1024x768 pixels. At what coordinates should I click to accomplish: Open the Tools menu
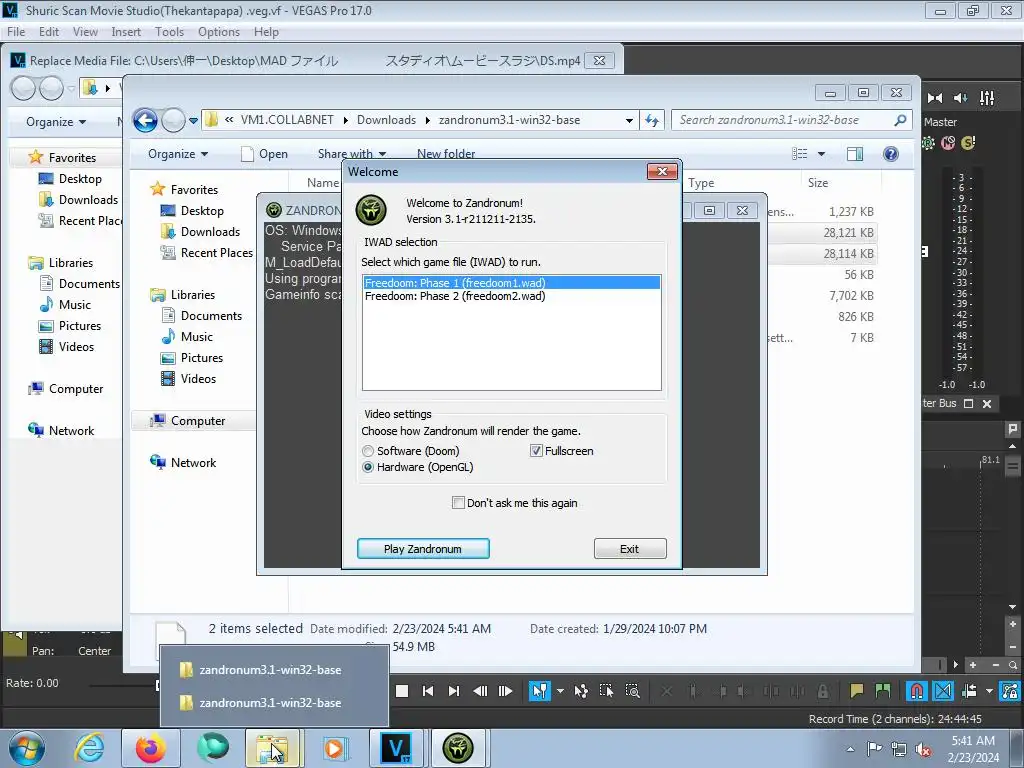pos(169,31)
